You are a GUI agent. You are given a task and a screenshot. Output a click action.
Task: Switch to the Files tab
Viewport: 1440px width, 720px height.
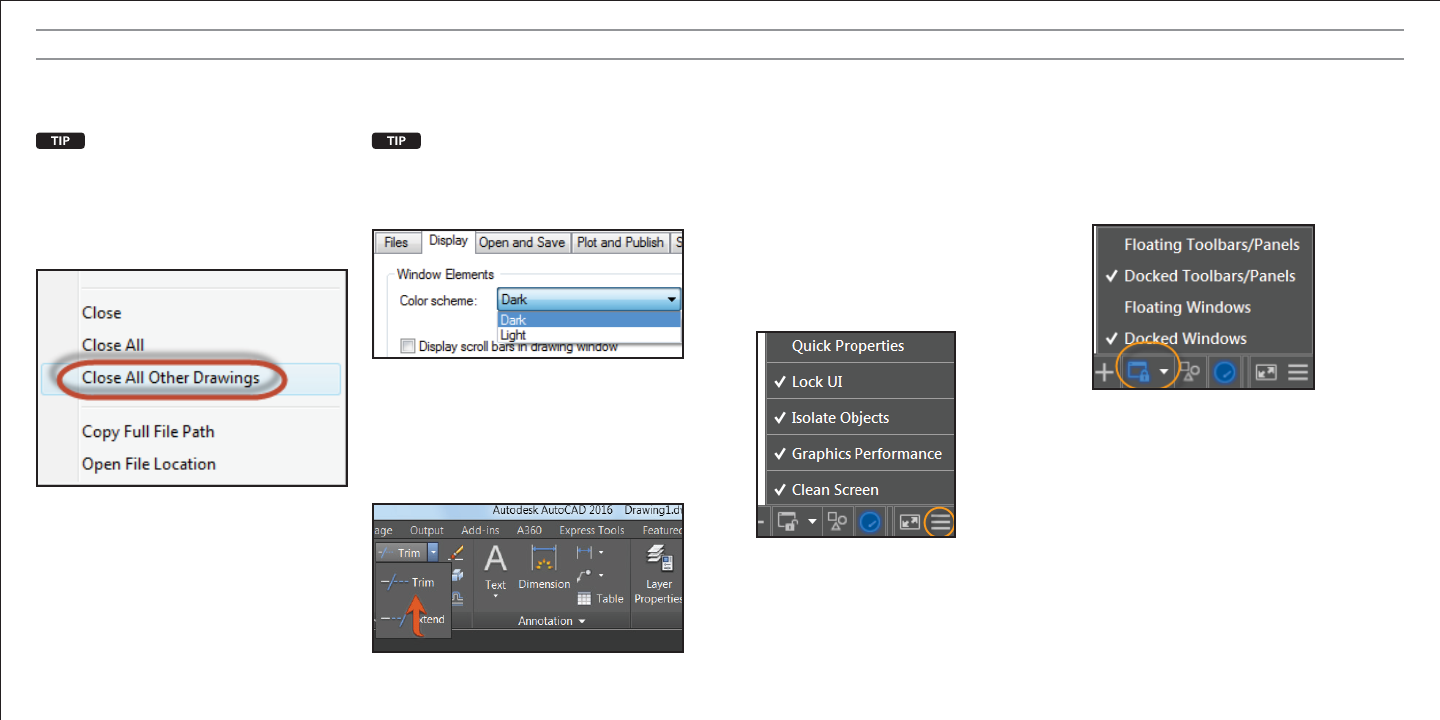click(x=396, y=243)
